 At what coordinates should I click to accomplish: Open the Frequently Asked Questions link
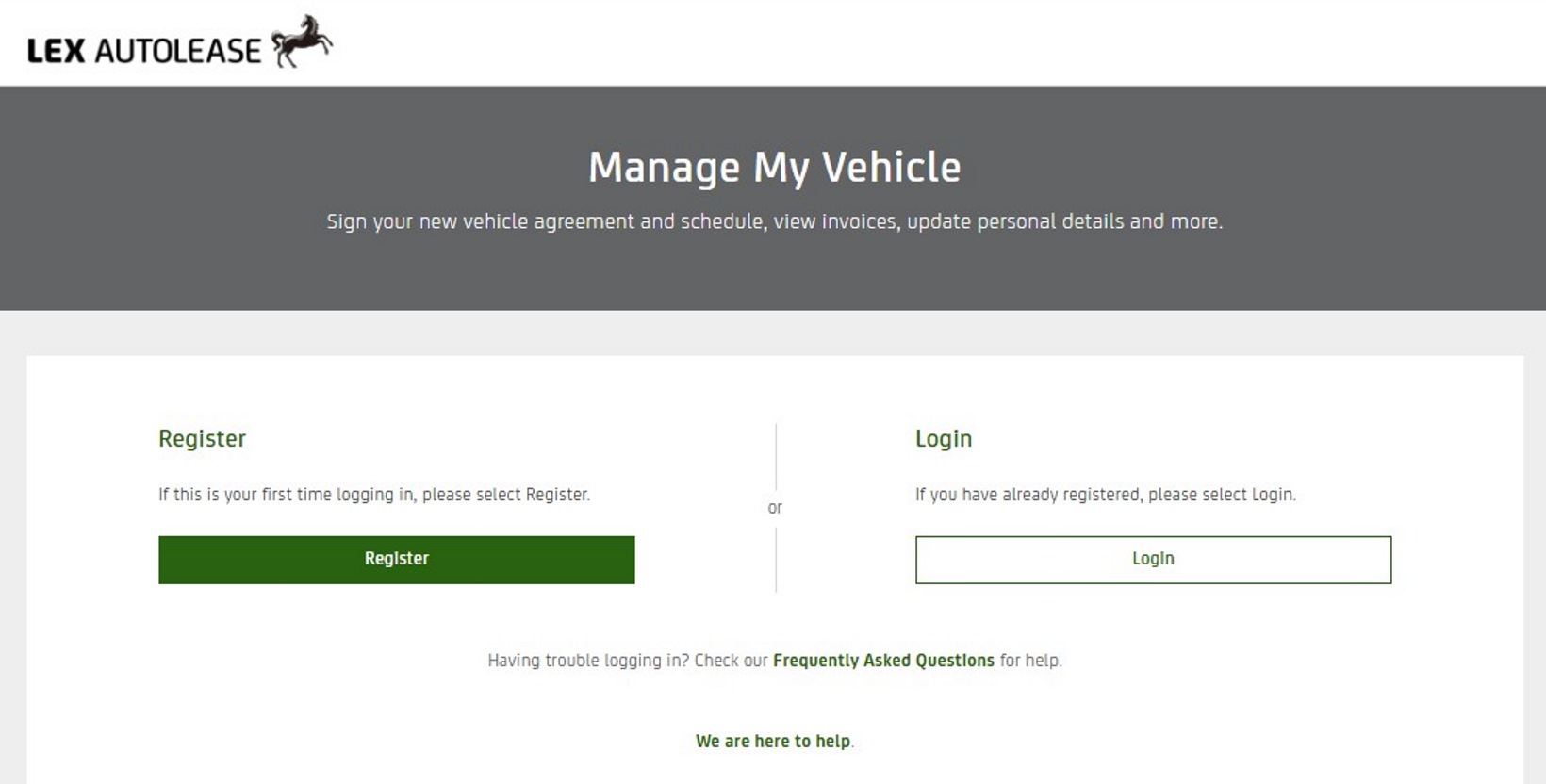(x=883, y=661)
